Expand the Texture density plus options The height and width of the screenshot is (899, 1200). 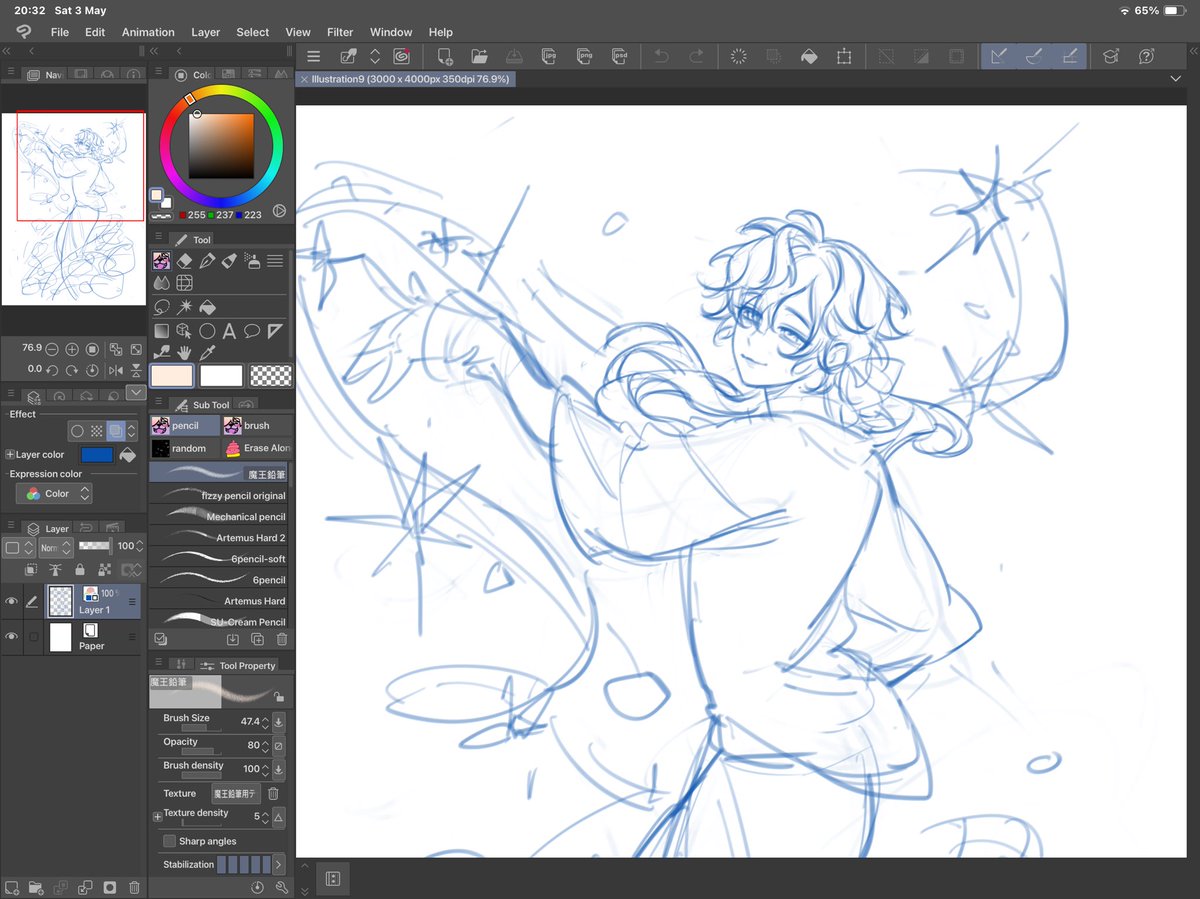157,817
